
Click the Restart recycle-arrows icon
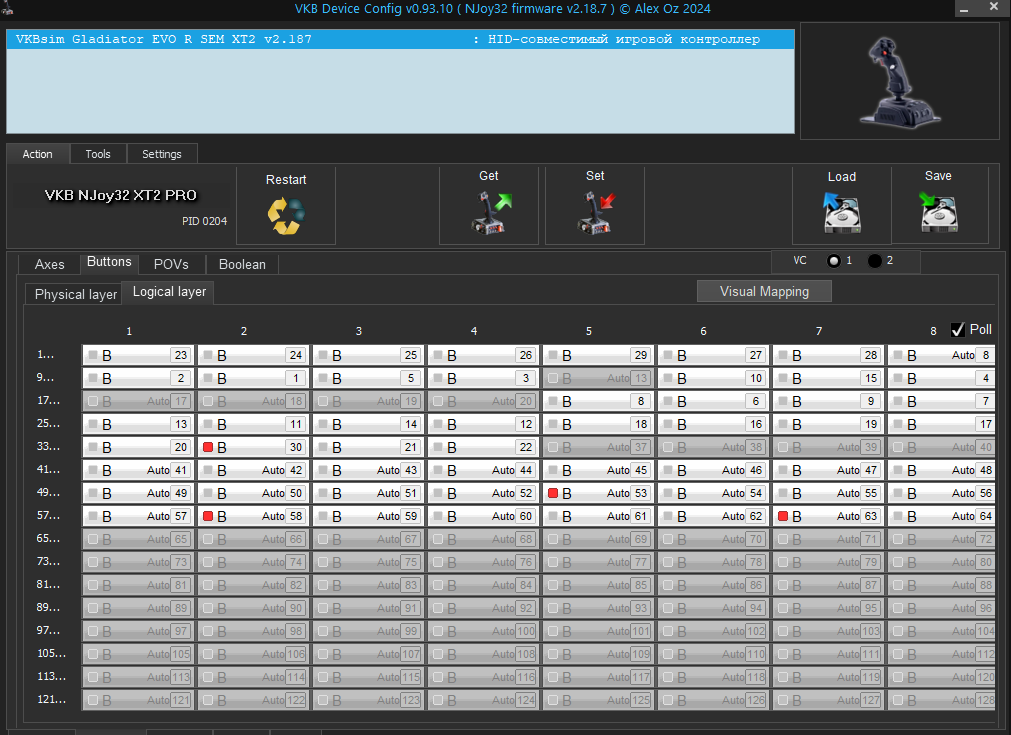click(286, 215)
